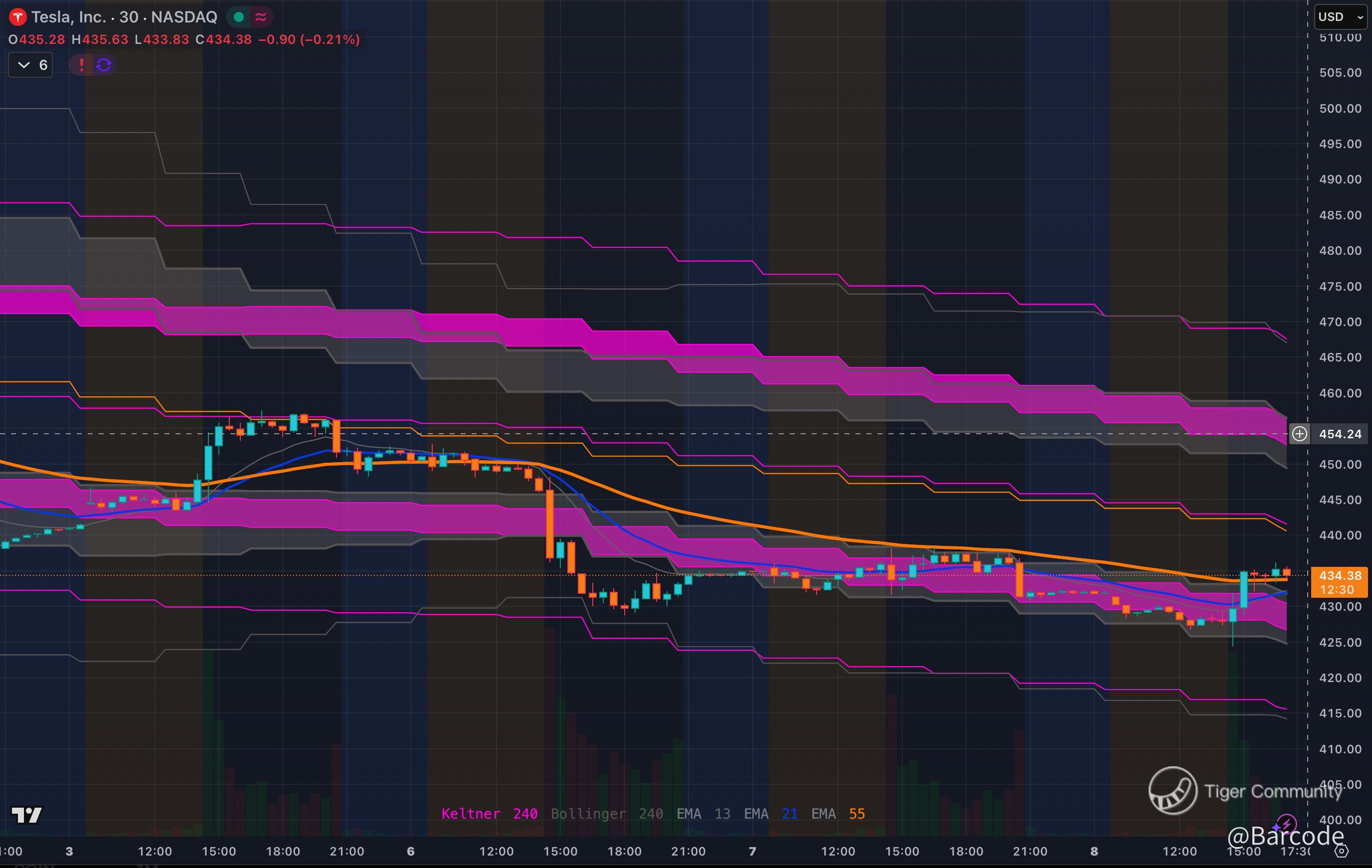Click the EMA 21 indicator label
Screen dimensions: 1372x868
(x=770, y=814)
